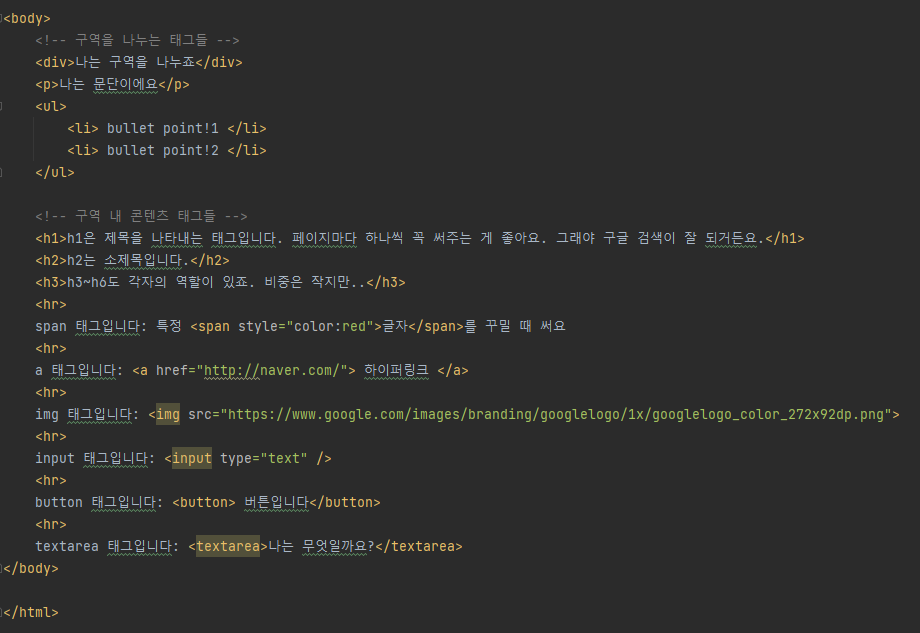Click the style="color:red" attribute
This screenshot has height=633, width=920.
tap(306, 327)
